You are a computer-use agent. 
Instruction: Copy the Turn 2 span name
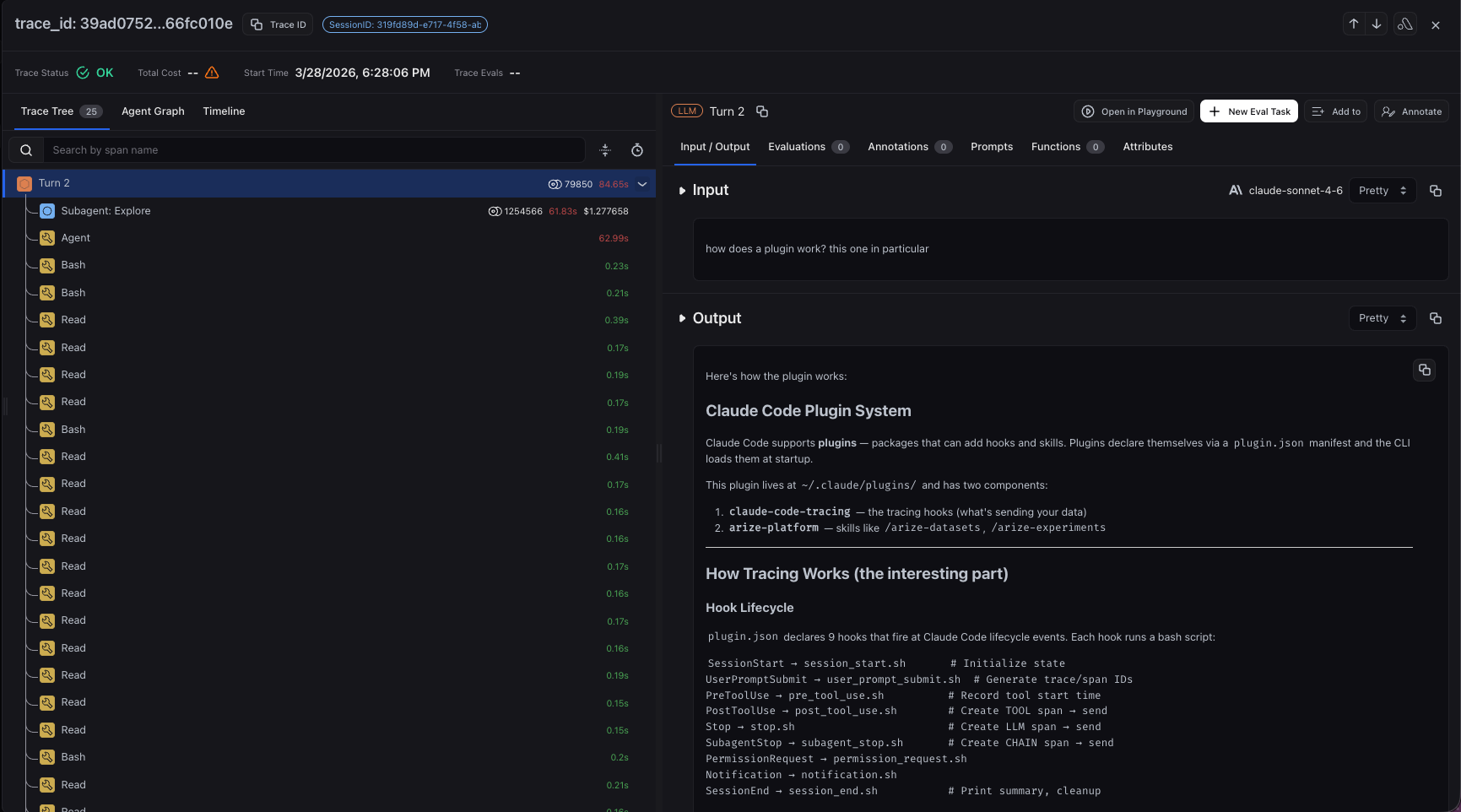(762, 111)
